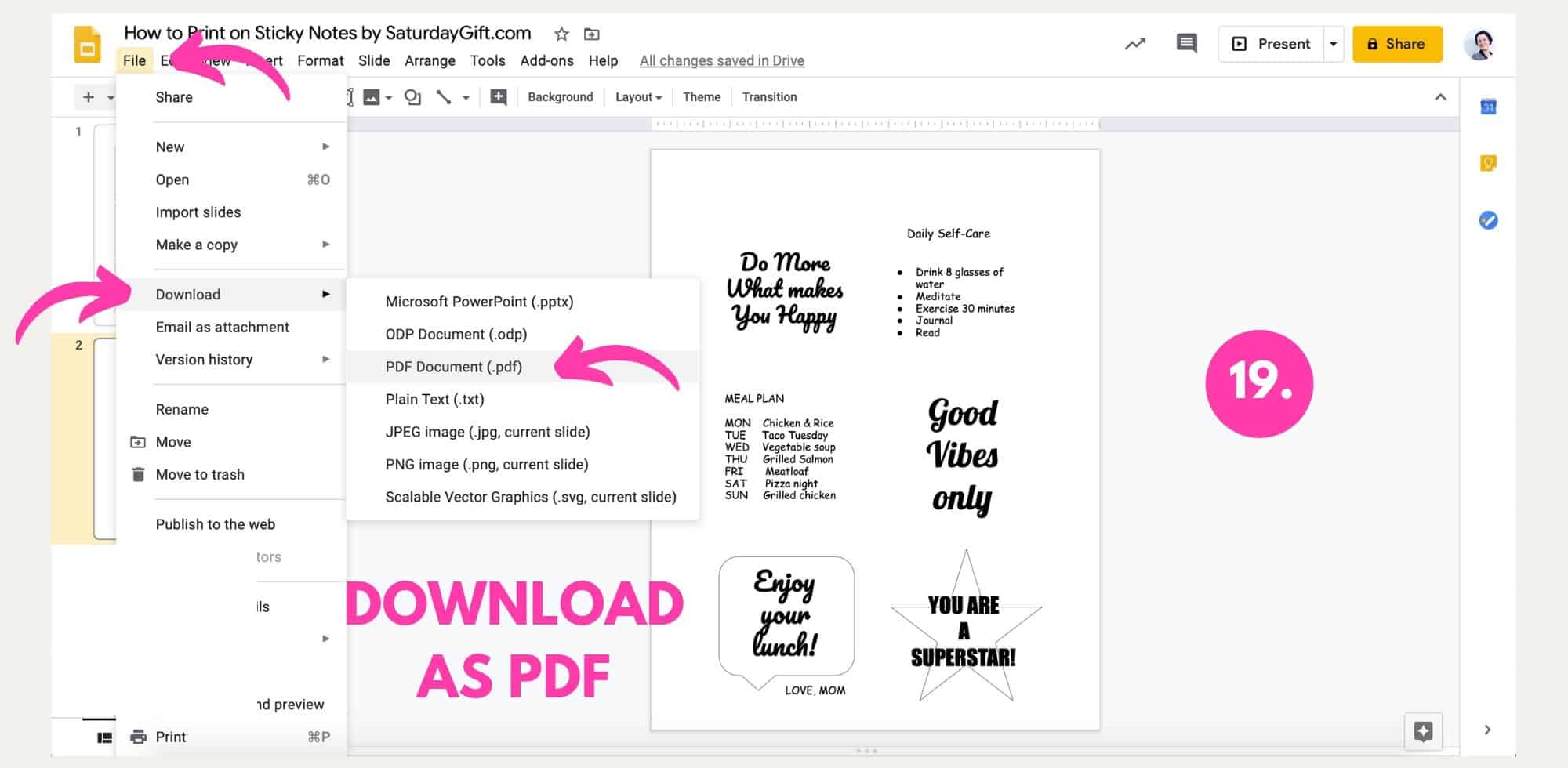Screen dimensions: 1568x768
Task: Open the Add-ons menu
Action: (x=546, y=60)
